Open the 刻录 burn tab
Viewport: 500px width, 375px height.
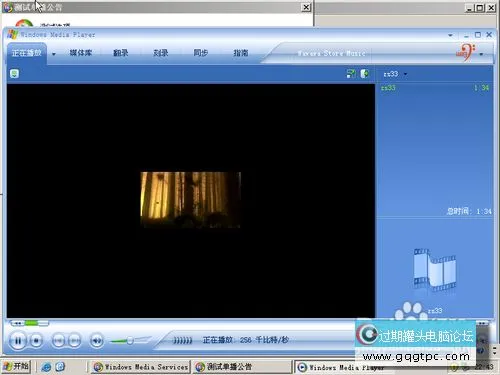(161, 53)
